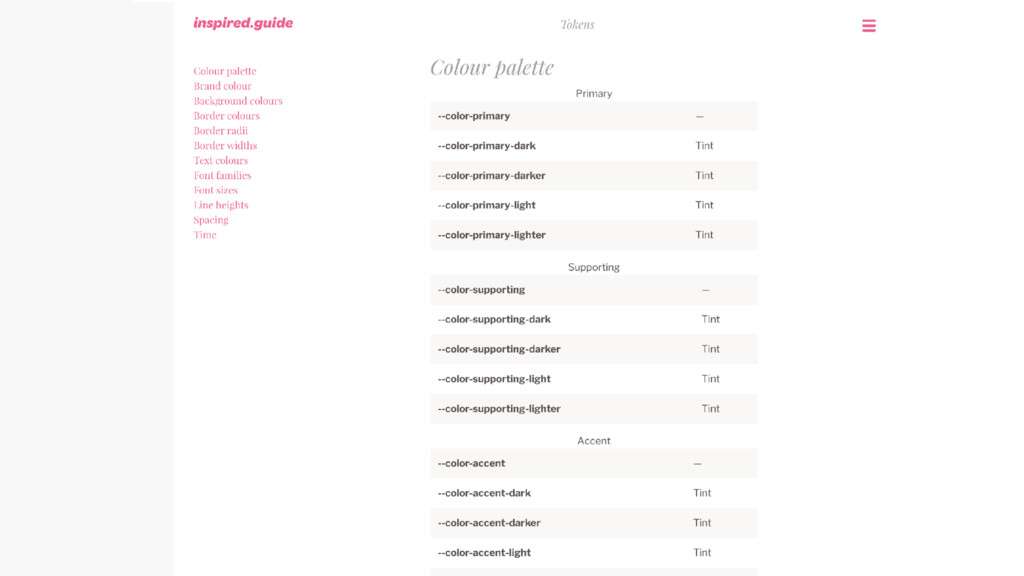Open Line heights sidebar link

point(221,205)
